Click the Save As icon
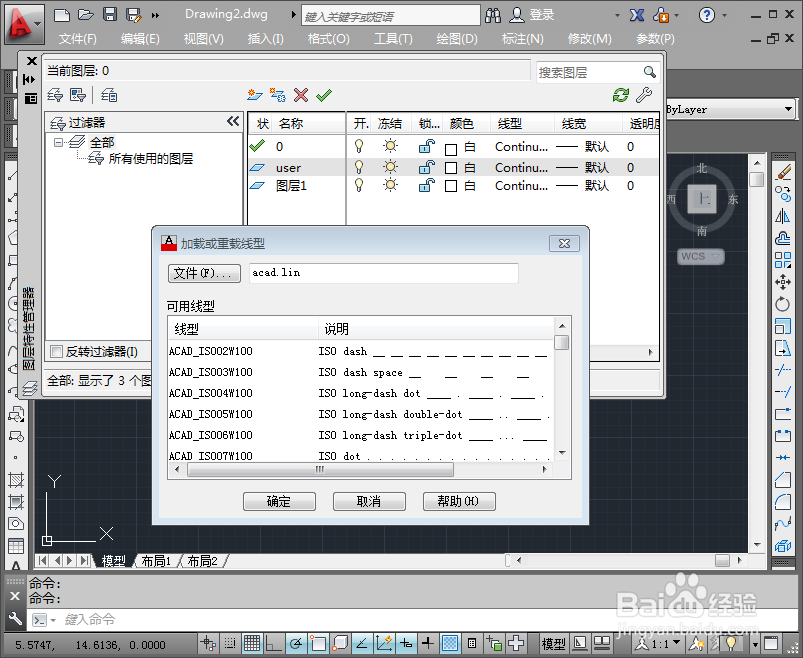 [x=133, y=15]
